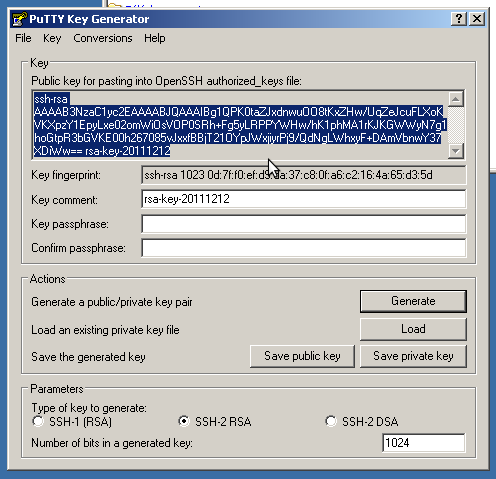Click the 'Confirm passphrase:' label
This screenshot has height=479, width=496.
[x=78, y=248]
